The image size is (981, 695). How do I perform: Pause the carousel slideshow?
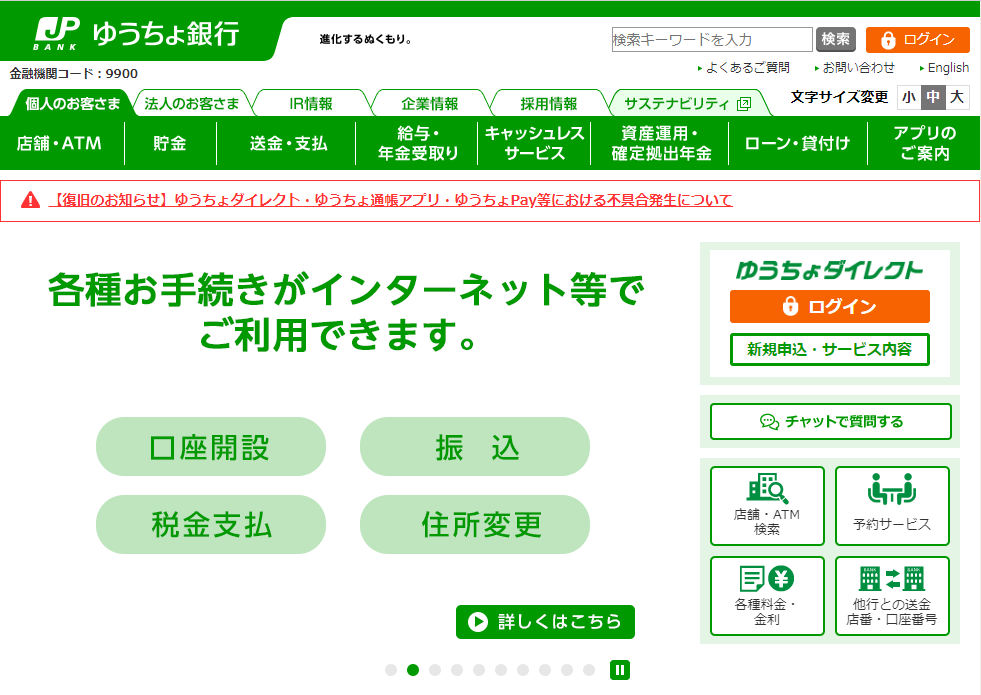point(619,670)
